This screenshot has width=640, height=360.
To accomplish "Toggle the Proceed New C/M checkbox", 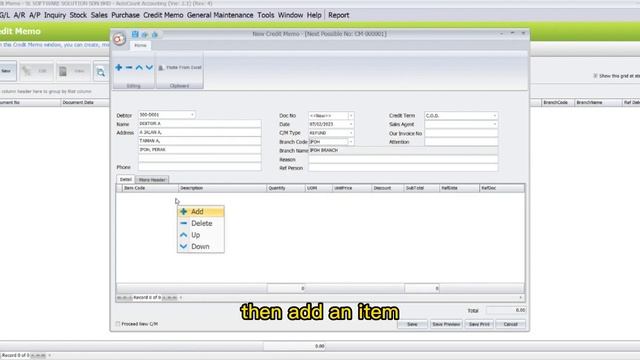I will click(118, 324).
